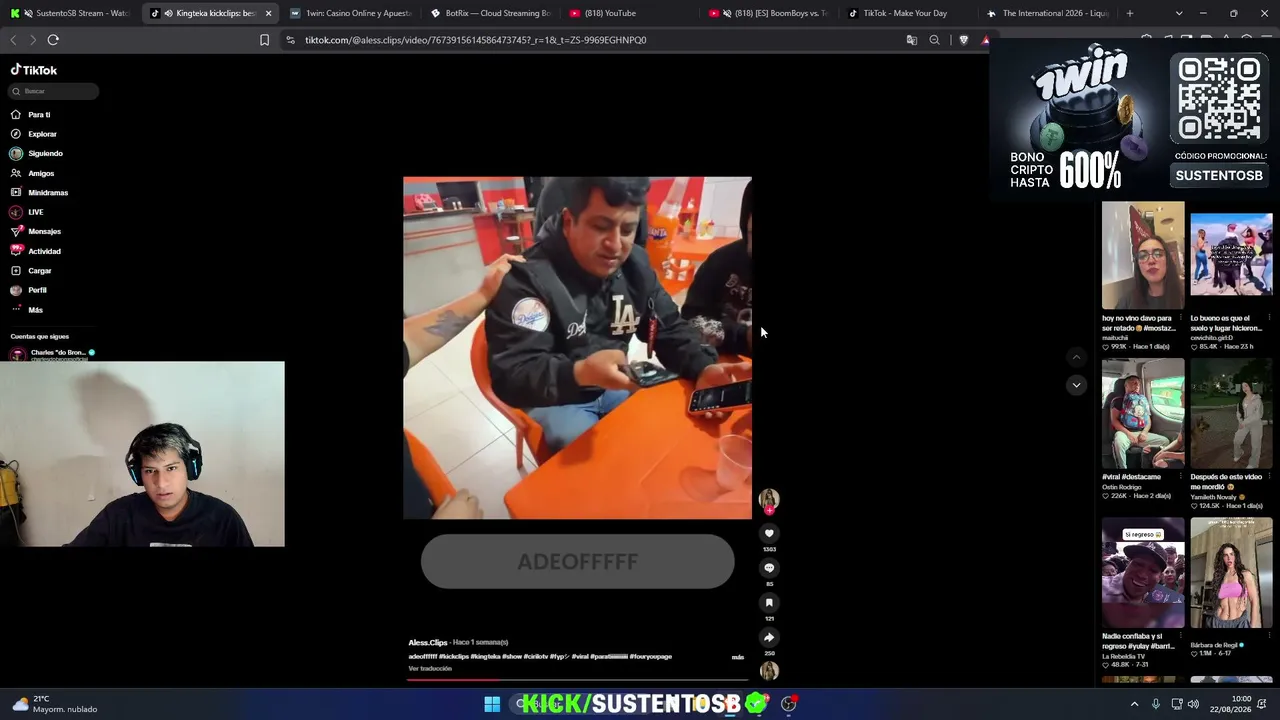Click the OBS taskbar icon
Viewport: 1280px width, 720px height.
click(x=788, y=704)
